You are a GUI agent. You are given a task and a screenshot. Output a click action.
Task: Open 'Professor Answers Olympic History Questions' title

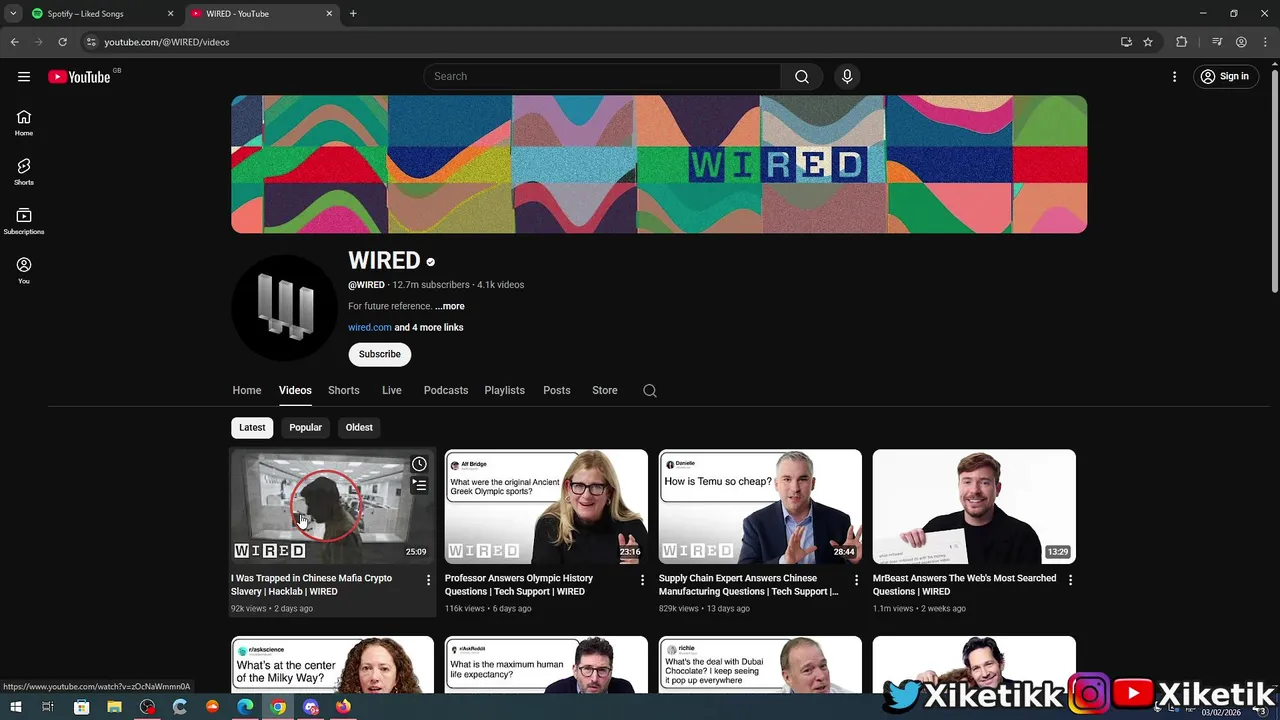(x=519, y=585)
